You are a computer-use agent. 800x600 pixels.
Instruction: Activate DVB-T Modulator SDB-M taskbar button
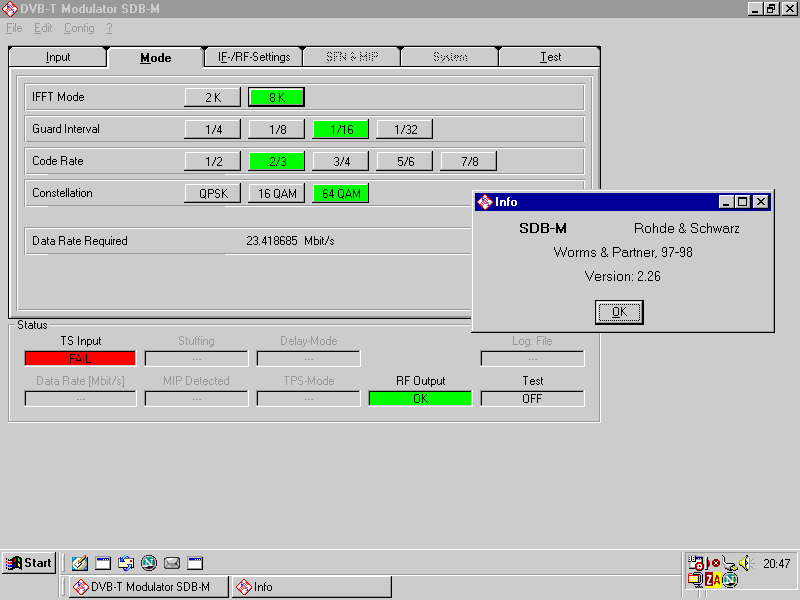pyautogui.click(x=149, y=587)
